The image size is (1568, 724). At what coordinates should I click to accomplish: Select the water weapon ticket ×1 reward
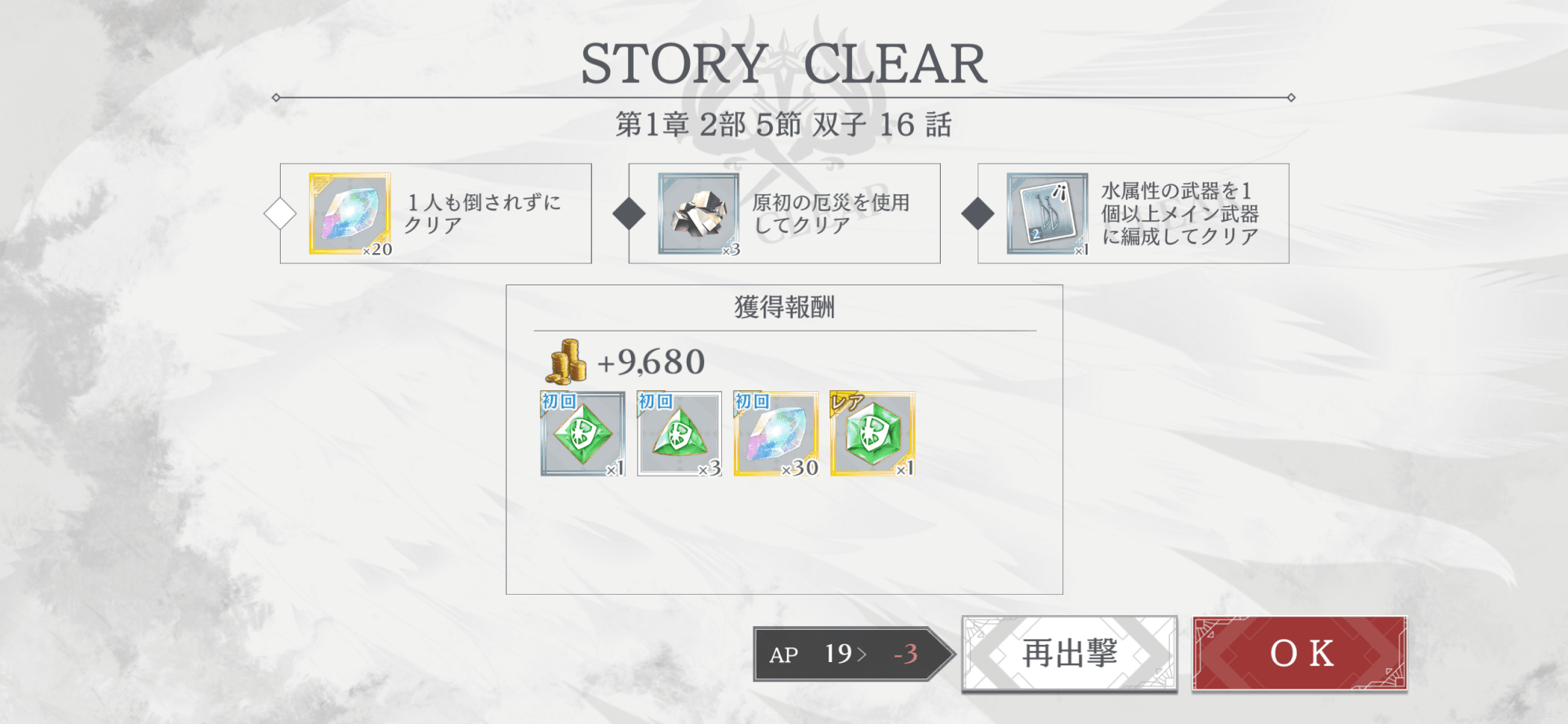point(1047,214)
